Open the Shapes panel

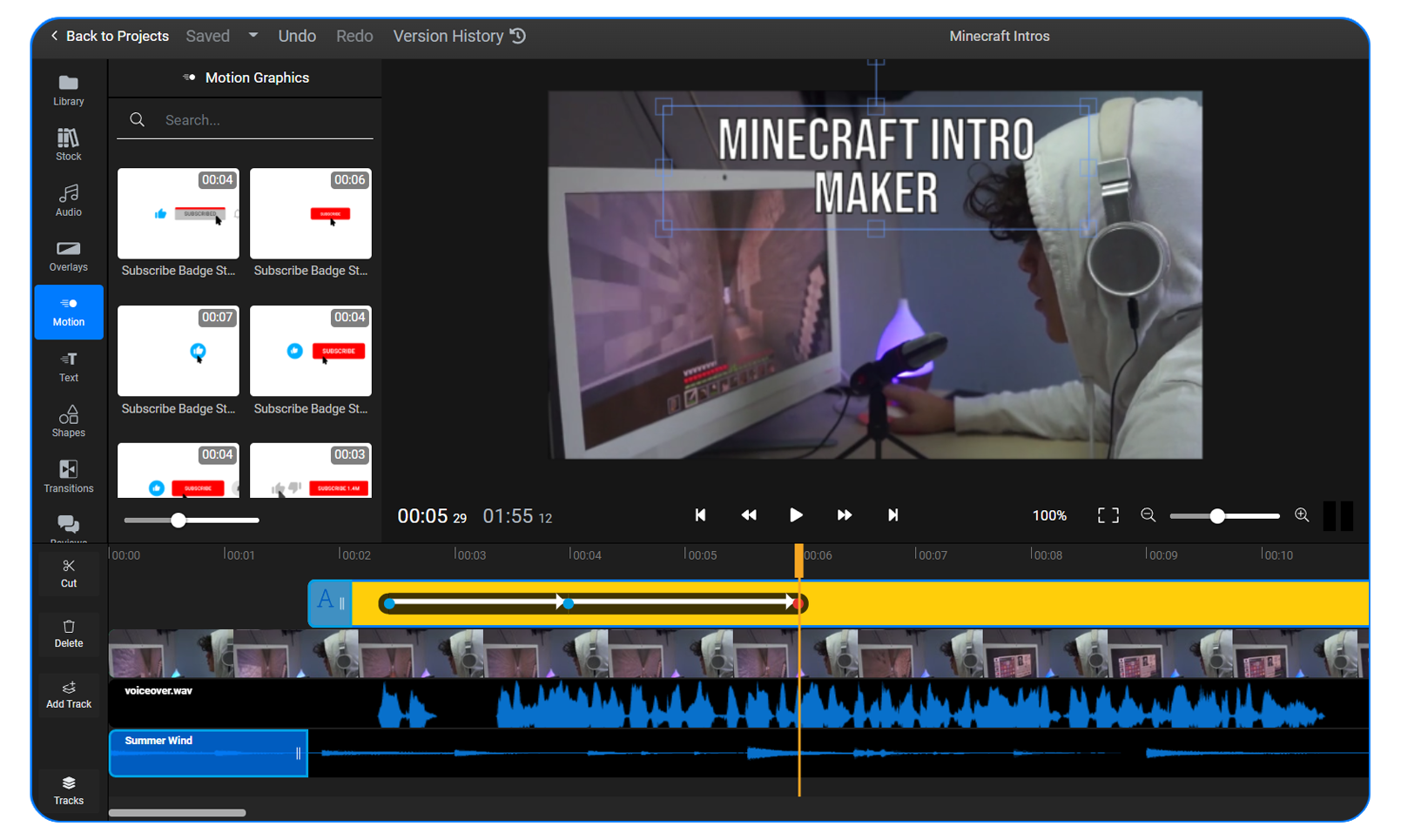pyautogui.click(x=68, y=420)
